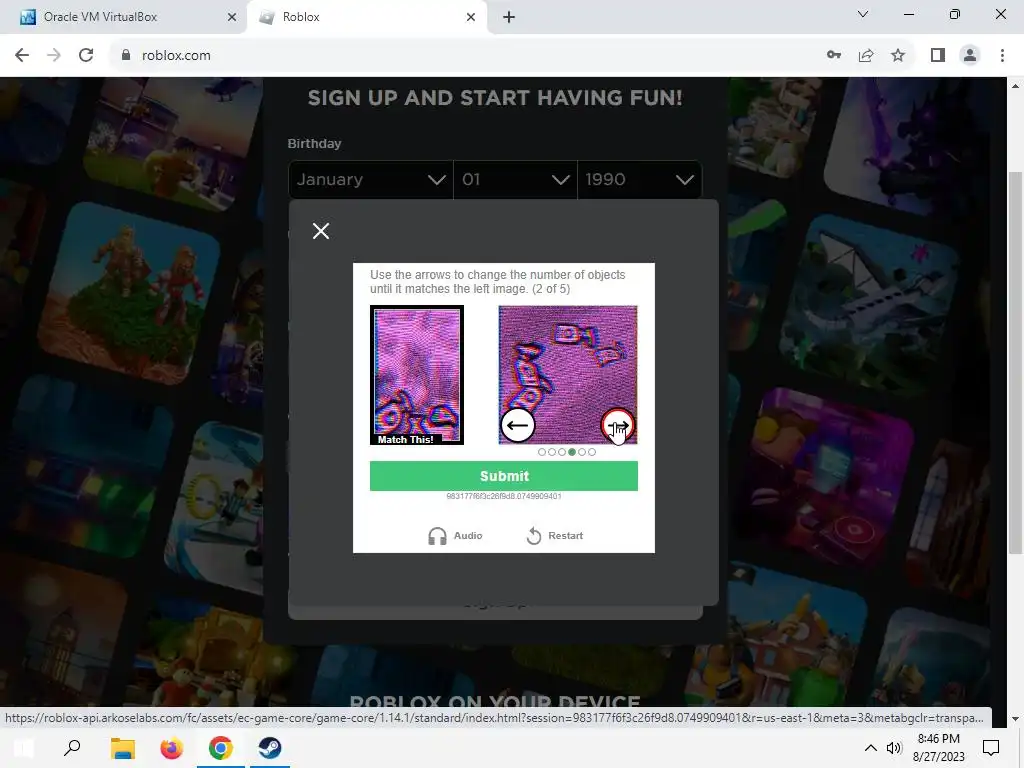1024x768 pixels.
Task: Open the volume control in tray
Action: coord(894,748)
